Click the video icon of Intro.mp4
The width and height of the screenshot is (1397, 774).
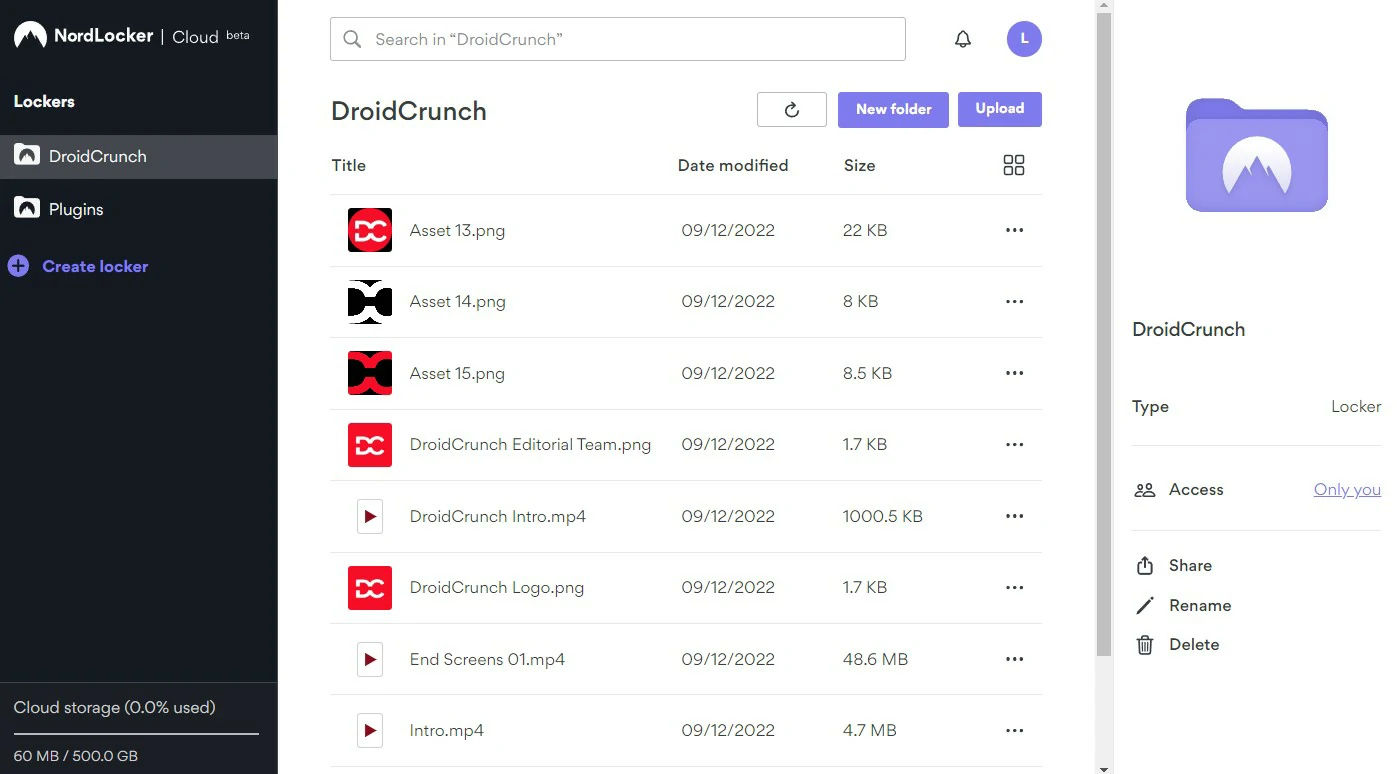click(x=370, y=730)
